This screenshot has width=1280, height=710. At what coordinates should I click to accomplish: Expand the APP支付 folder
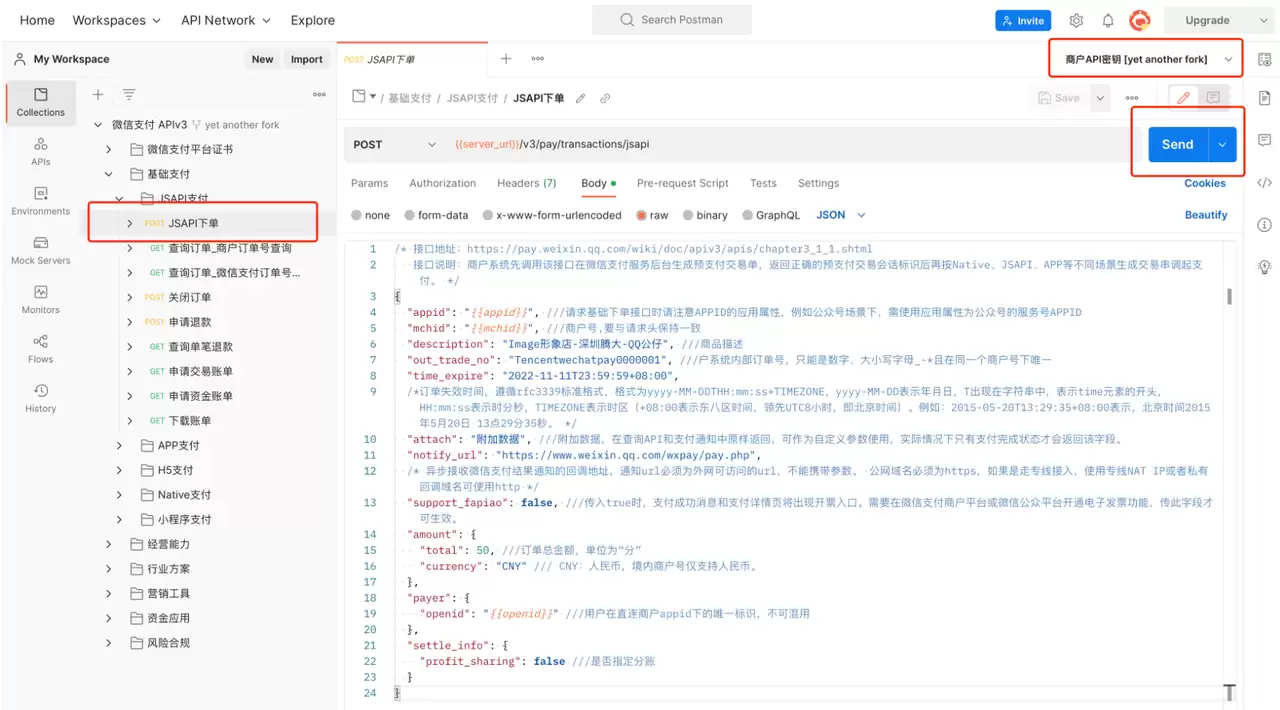pos(119,445)
